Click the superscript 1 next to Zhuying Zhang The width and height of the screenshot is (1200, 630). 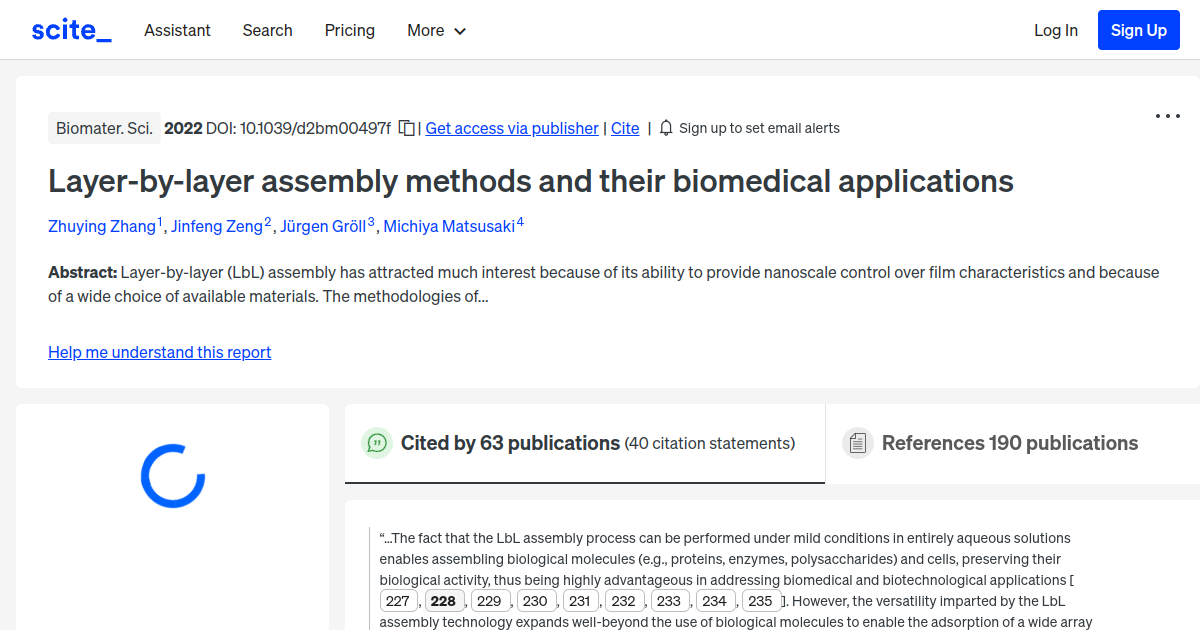pyautogui.click(x=158, y=219)
